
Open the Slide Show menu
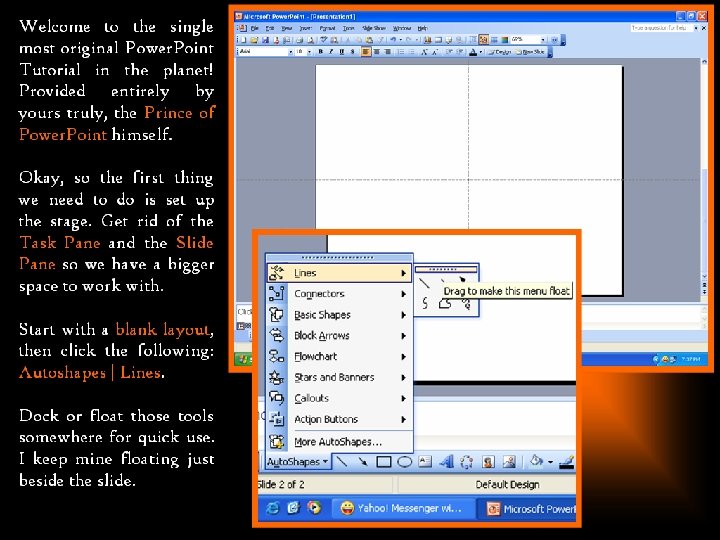(374, 28)
